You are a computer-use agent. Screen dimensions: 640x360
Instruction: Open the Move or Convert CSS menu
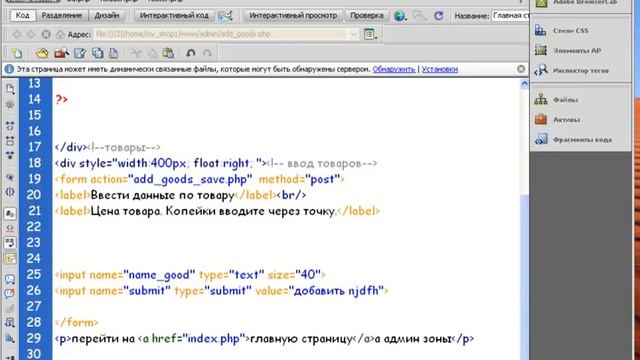pyautogui.click(x=10, y=338)
